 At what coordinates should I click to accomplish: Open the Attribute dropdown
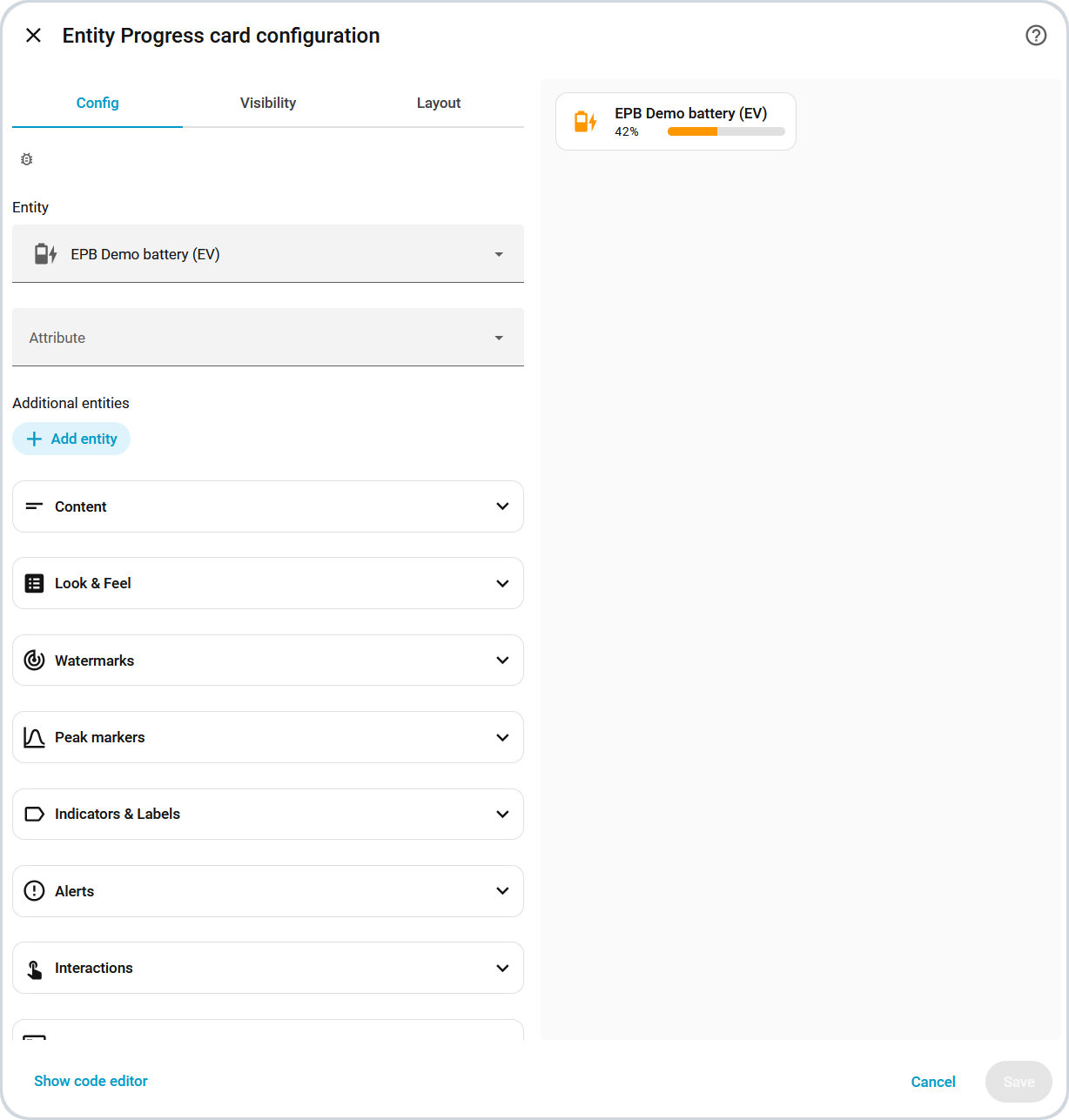point(268,338)
